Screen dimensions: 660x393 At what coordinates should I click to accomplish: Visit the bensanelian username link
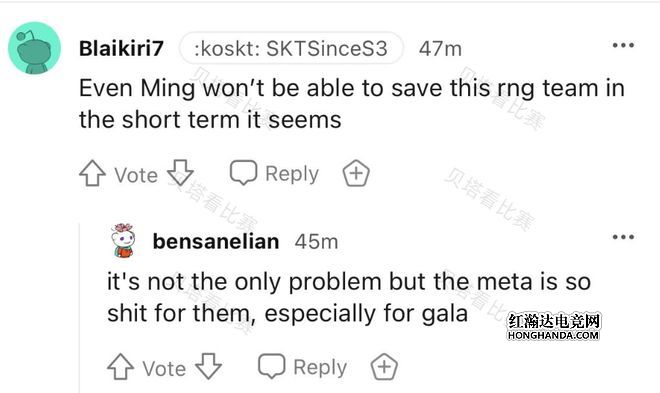216,242
